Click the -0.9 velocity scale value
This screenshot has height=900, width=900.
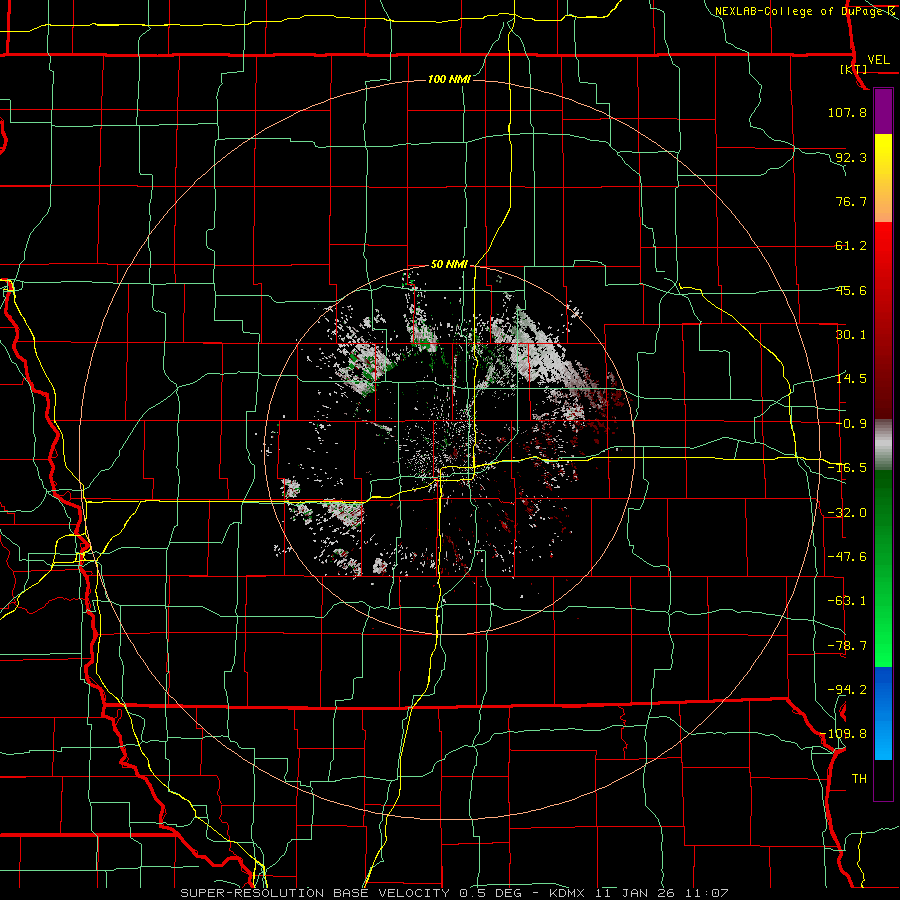[851, 424]
